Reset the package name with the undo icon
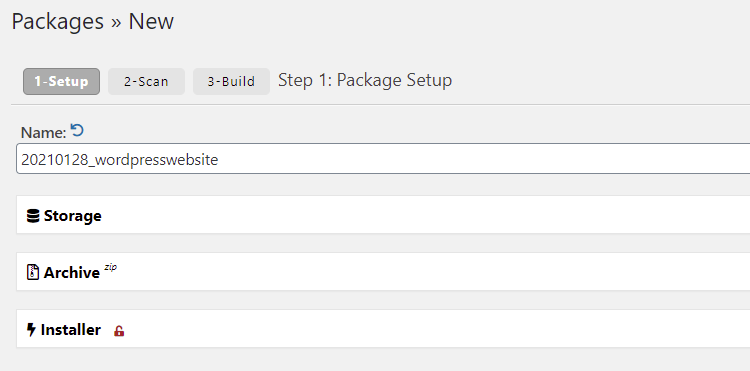This screenshot has height=371, width=750. [x=77, y=131]
